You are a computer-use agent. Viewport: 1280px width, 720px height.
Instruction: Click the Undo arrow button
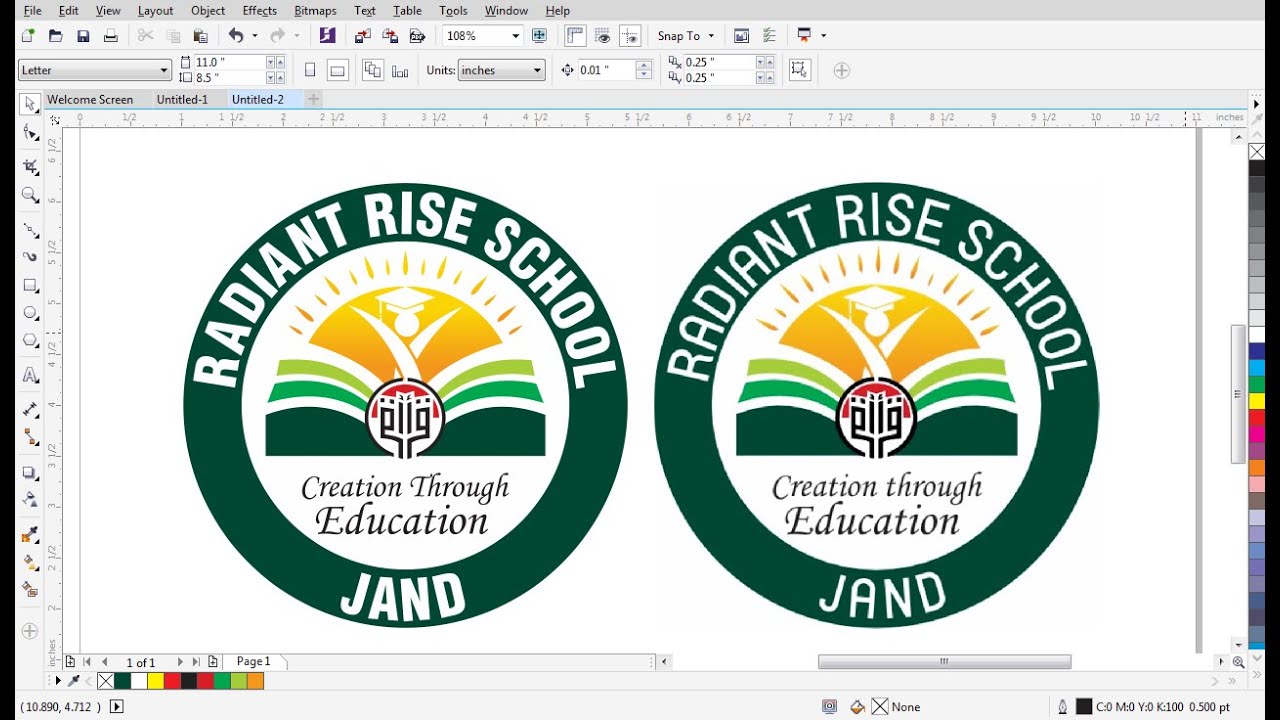point(235,36)
